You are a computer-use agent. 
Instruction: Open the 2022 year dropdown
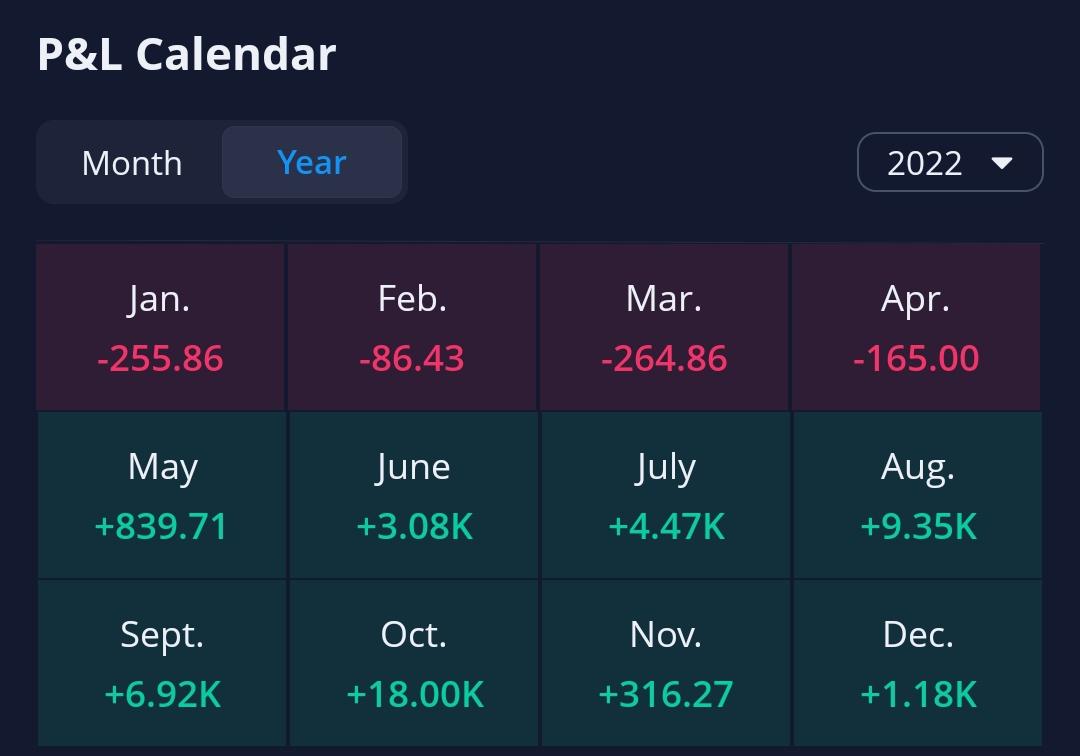point(949,162)
